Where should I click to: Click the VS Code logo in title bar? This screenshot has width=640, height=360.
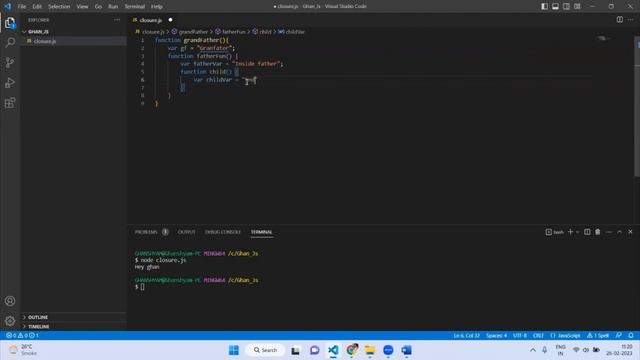click(8, 7)
